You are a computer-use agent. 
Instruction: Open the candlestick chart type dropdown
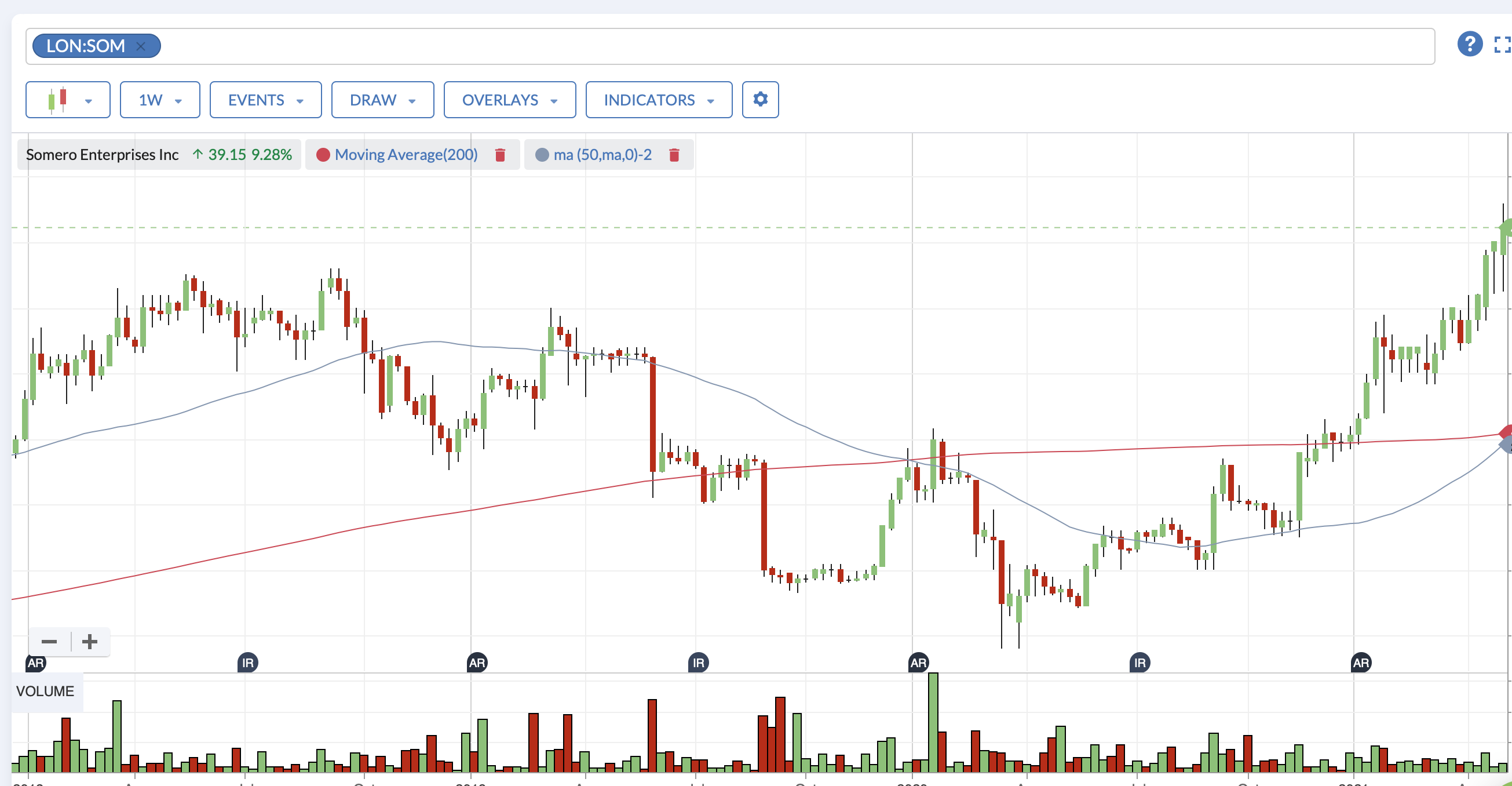pyautogui.click(x=68, y=100)
